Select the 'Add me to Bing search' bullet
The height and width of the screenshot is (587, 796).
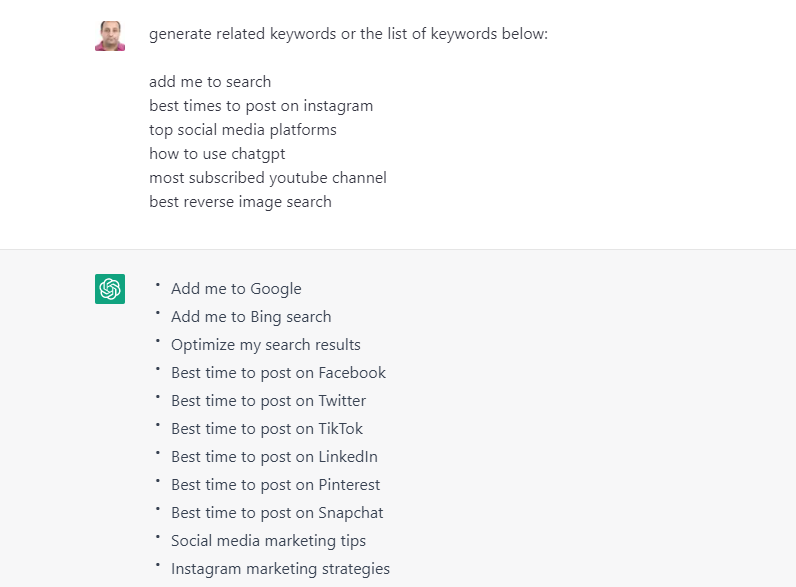[x=251, y=317]
